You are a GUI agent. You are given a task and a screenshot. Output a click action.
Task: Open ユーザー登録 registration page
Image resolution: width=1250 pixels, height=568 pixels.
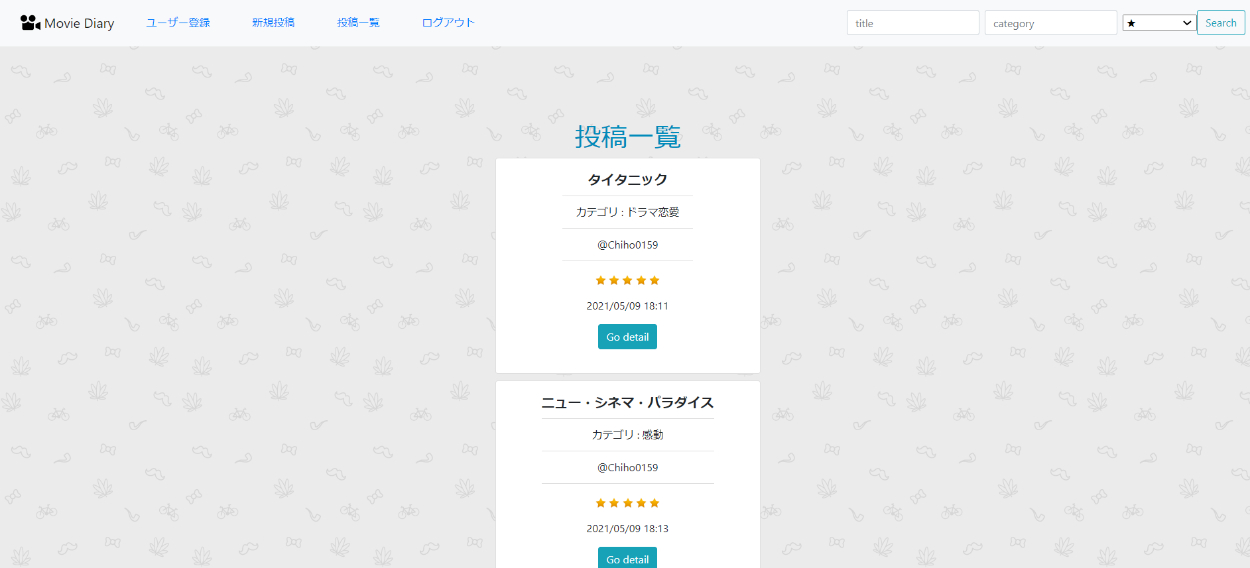(178, 22)
